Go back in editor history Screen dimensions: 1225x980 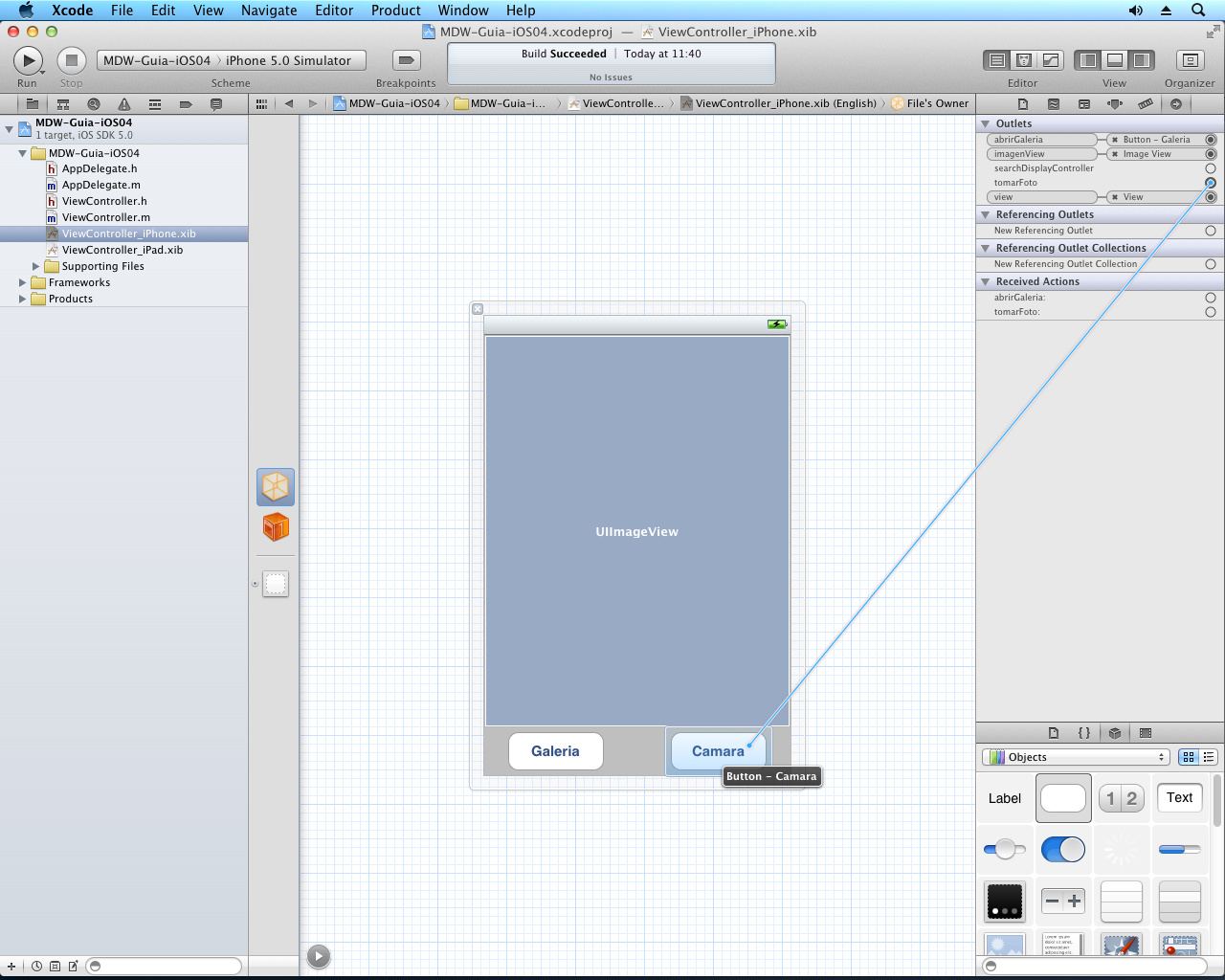pyautogui.click(x=289, y=103)
